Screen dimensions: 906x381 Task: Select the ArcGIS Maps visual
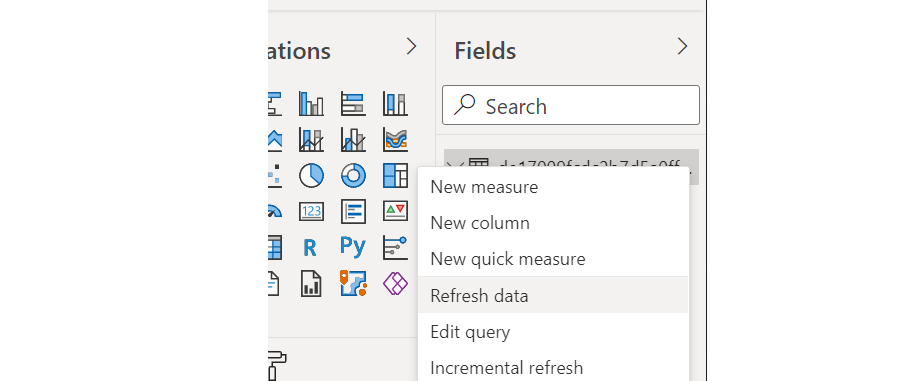353,284
